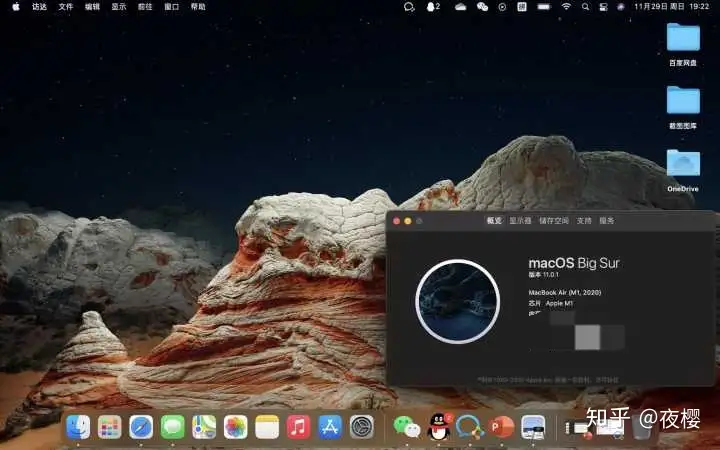Open the 编辑 menu
The height and width of the screenshot is (450, 720).
click(x=92, y=6)
